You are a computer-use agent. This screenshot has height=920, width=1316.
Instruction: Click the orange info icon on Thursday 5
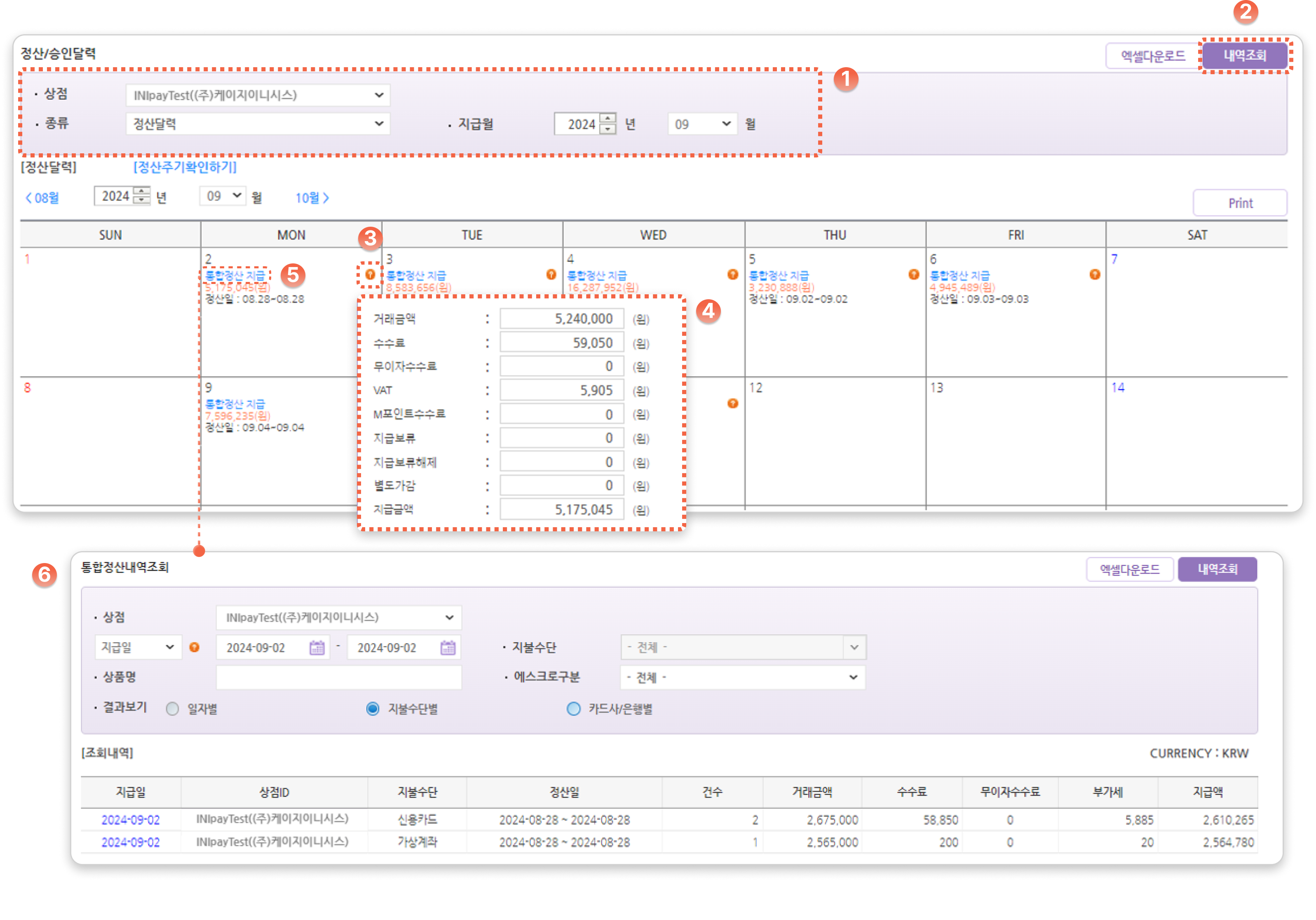pyautogui.click(x=913, y=275)
